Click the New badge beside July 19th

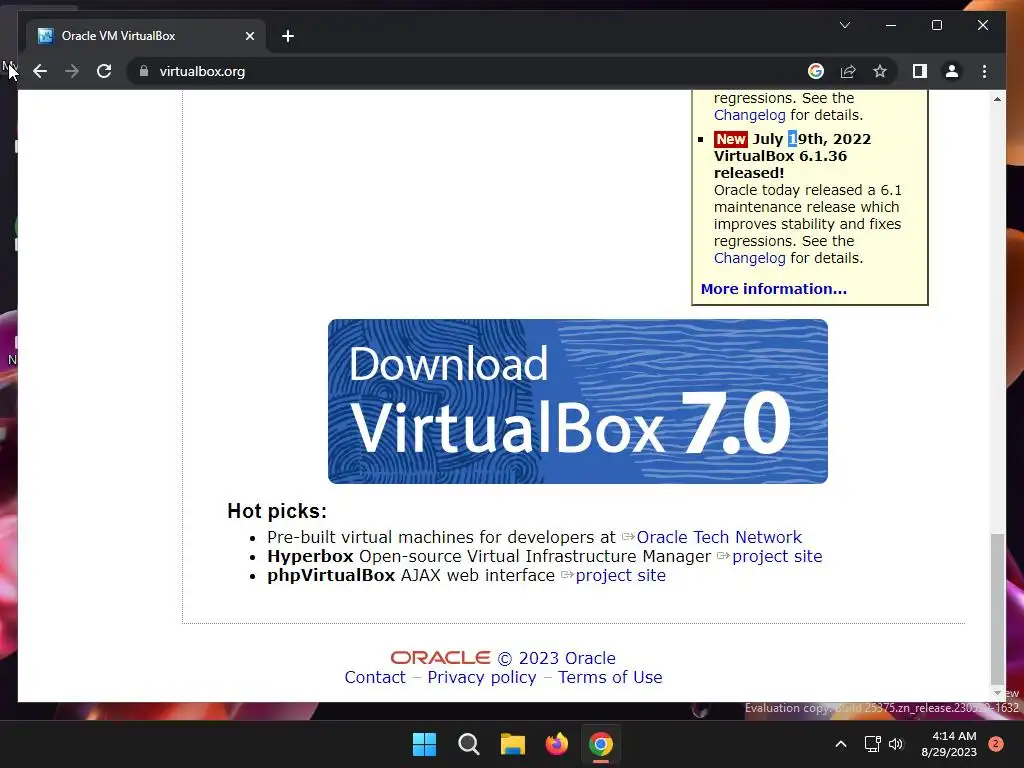pos(730,139)
